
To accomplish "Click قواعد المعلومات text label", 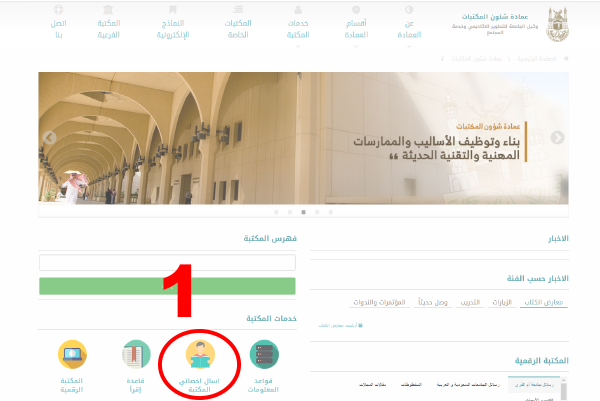I will [x=263, y=385].
